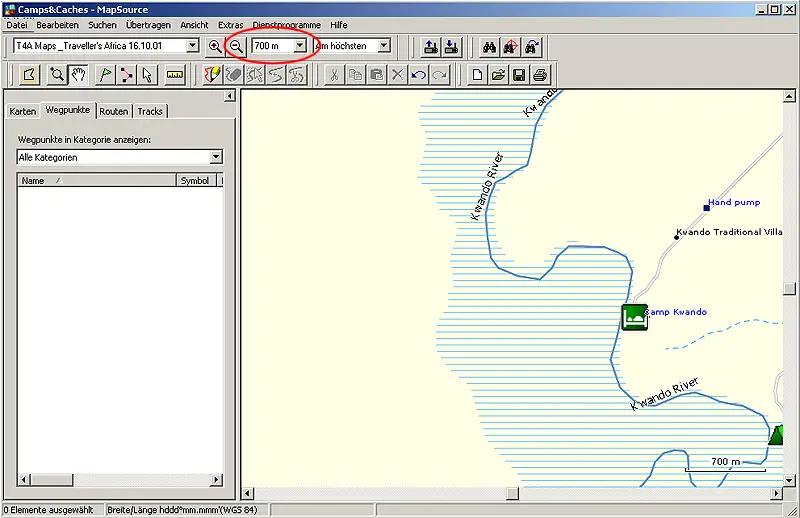The height and width of the screenshot is (518, 800).
Task: Click the Hand pump marker on map
Action: pyautogui.click(x=706, y=208)
